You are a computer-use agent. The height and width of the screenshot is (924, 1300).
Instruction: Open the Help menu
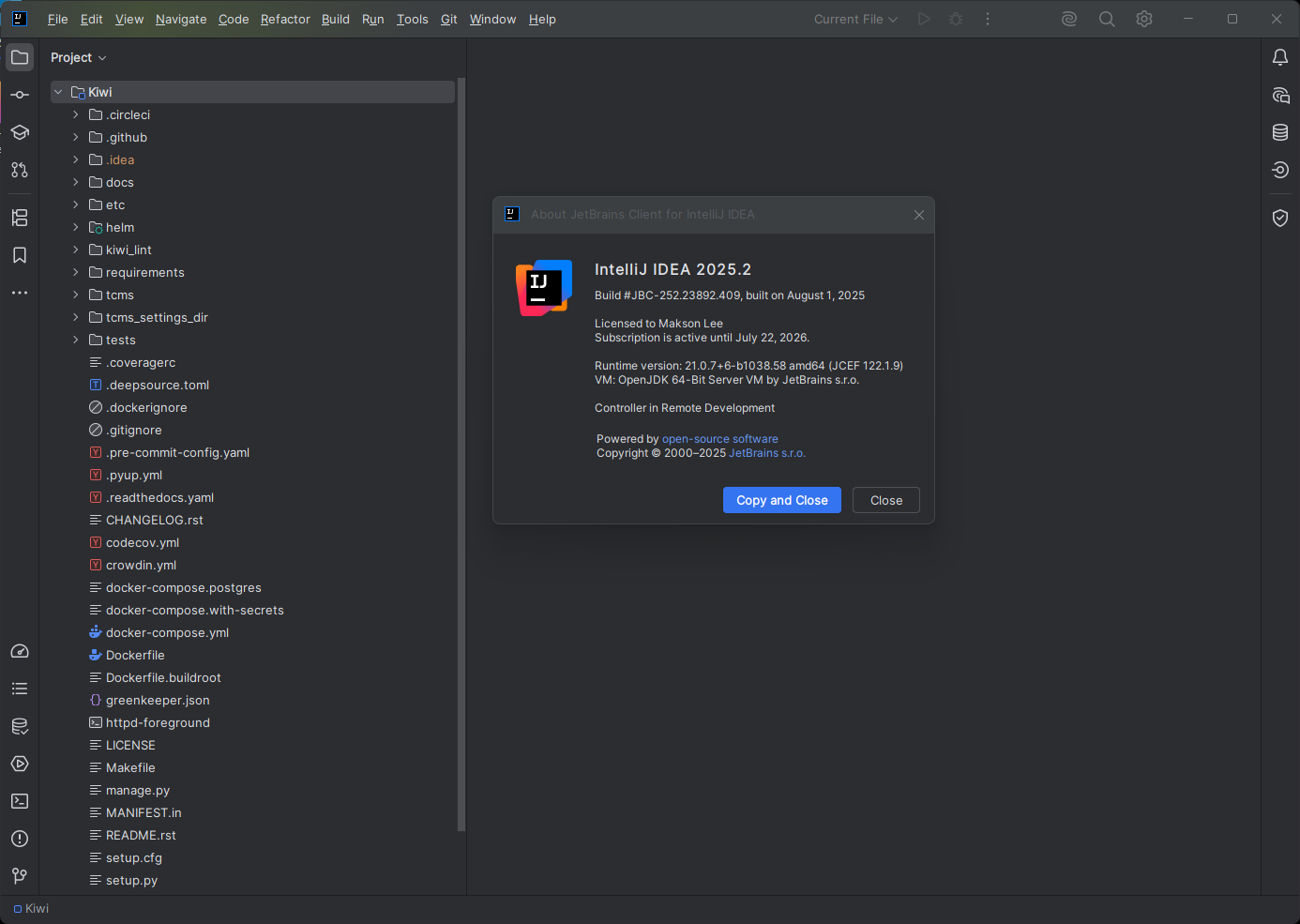coord(542,19)
